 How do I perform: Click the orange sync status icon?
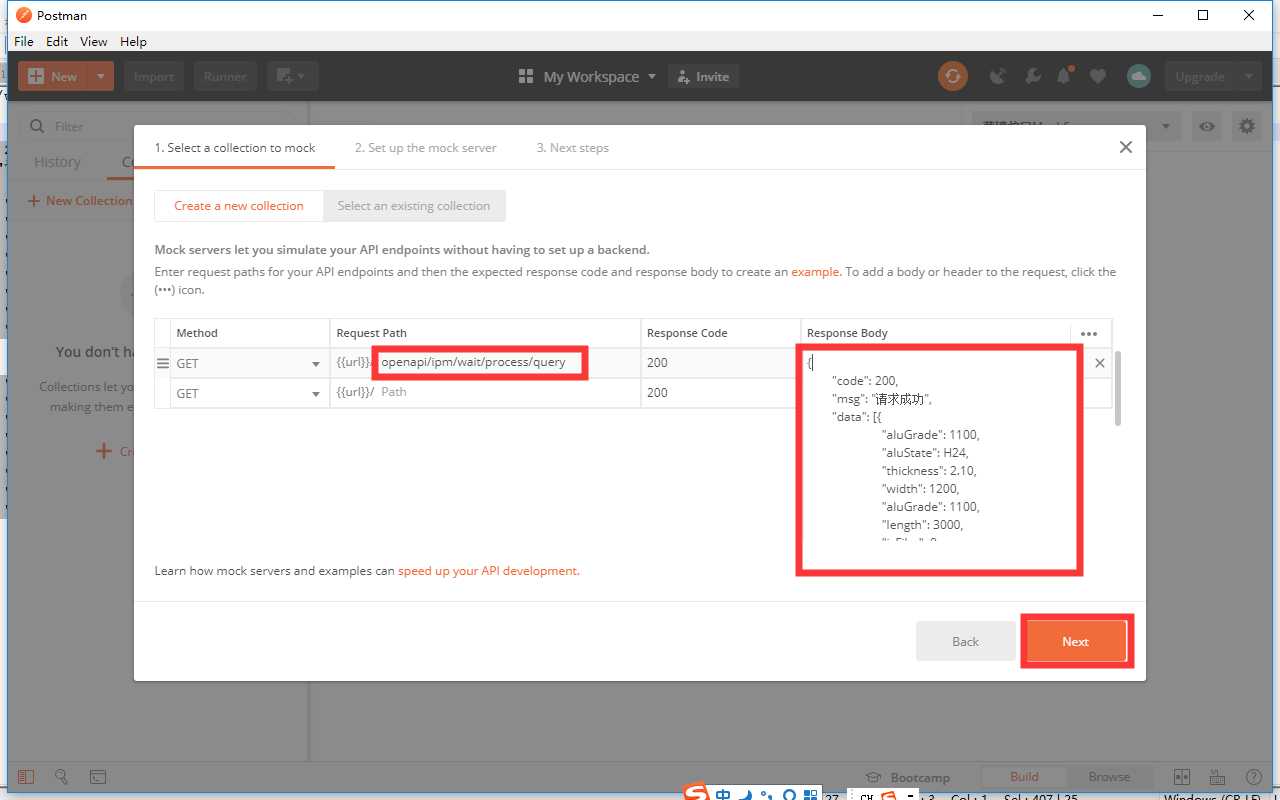[952, 76]
